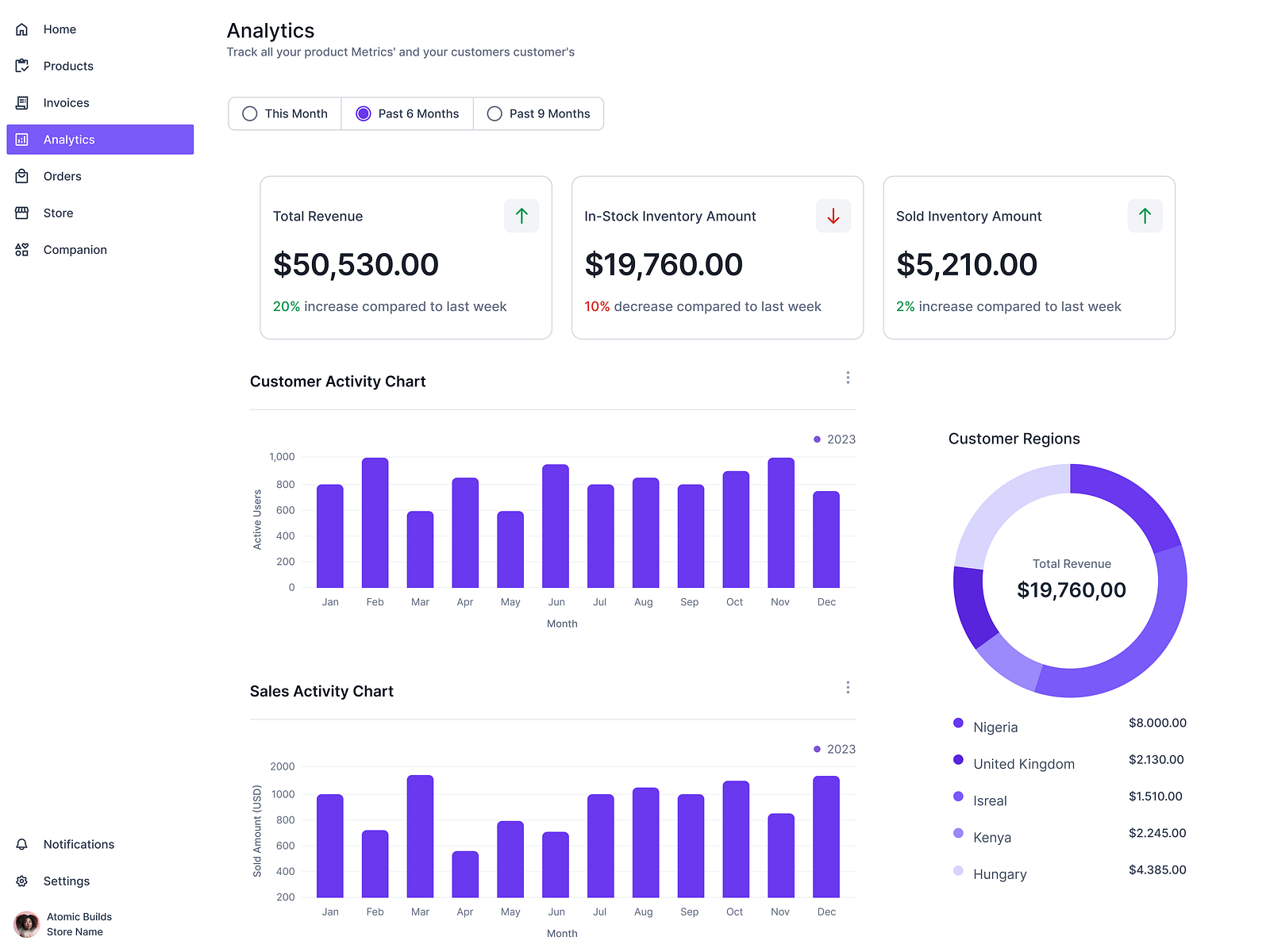Click the Mar bar in Sales Activity Chart
Viewport: 1270px width, 952px height.
point(420,836)
